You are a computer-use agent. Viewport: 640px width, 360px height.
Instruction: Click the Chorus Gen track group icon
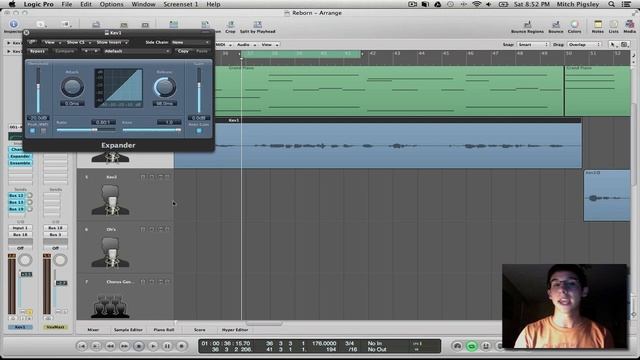[x=110, y=306]
